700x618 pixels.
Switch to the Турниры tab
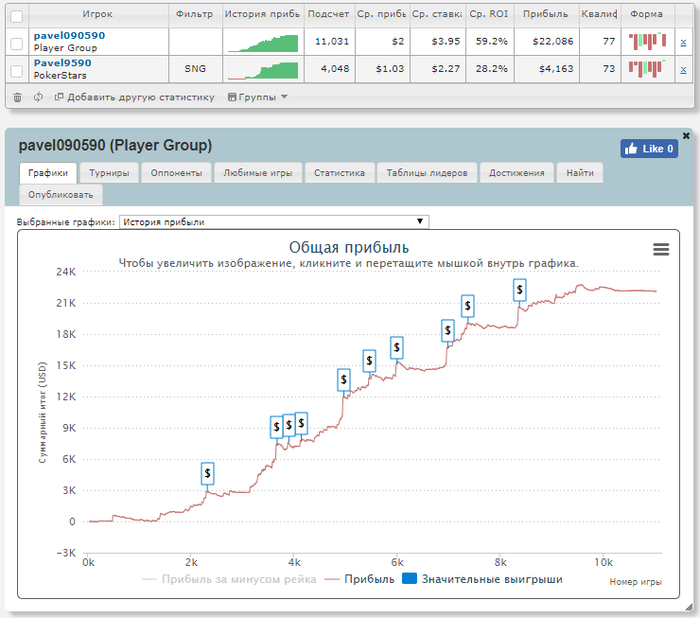(109, 173)
